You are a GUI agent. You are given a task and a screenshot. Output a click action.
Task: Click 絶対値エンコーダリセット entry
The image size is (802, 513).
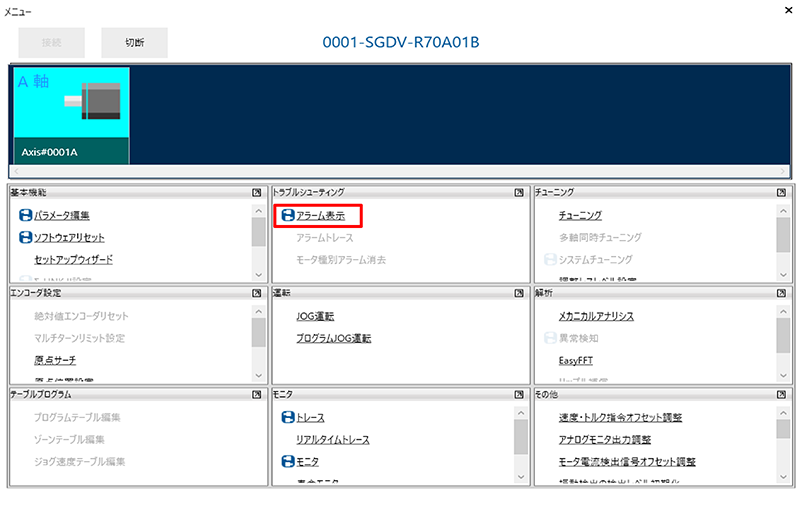[x=81, y=316]
